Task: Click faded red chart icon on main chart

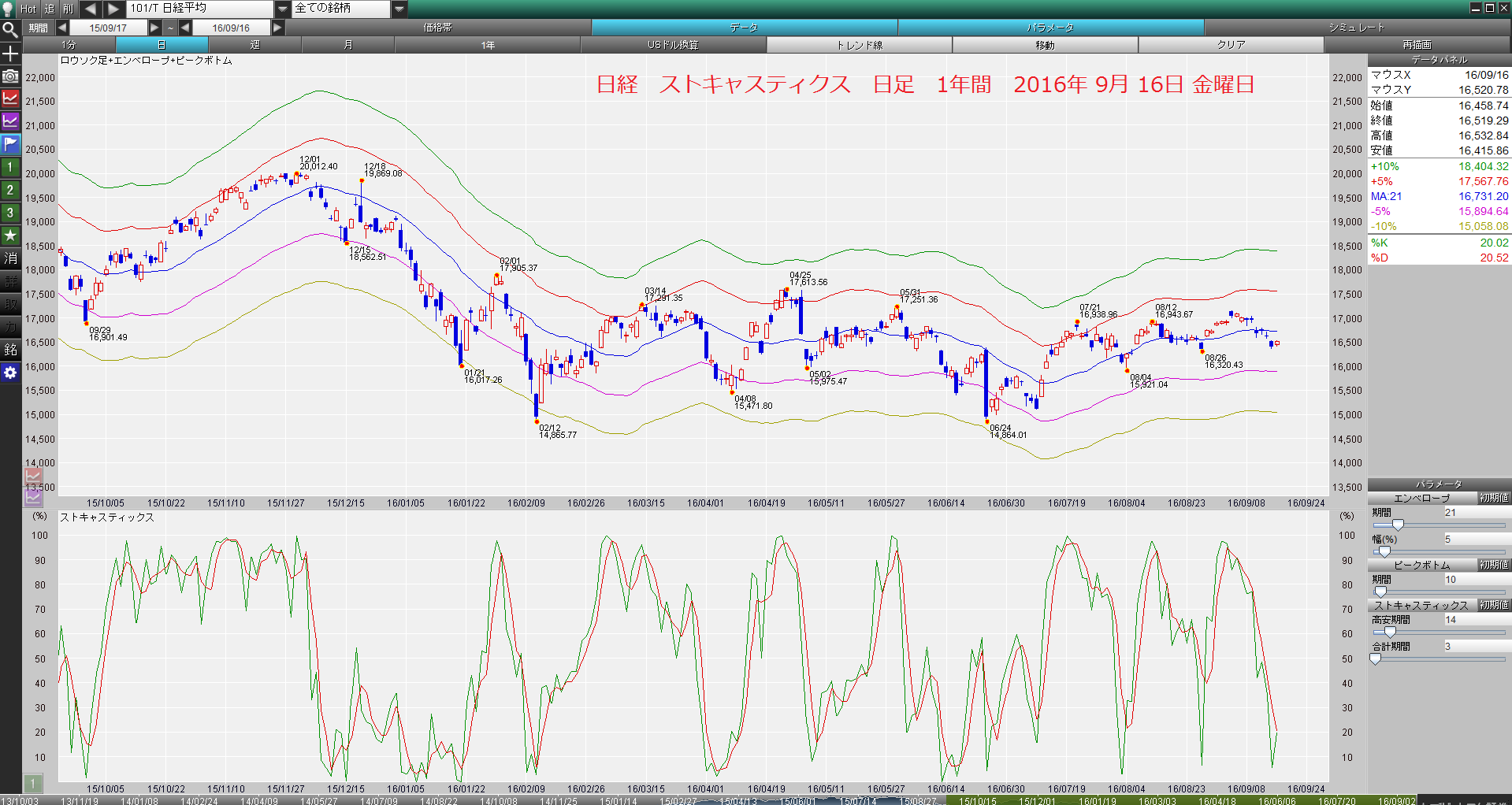Action: (x=33, y=475)
